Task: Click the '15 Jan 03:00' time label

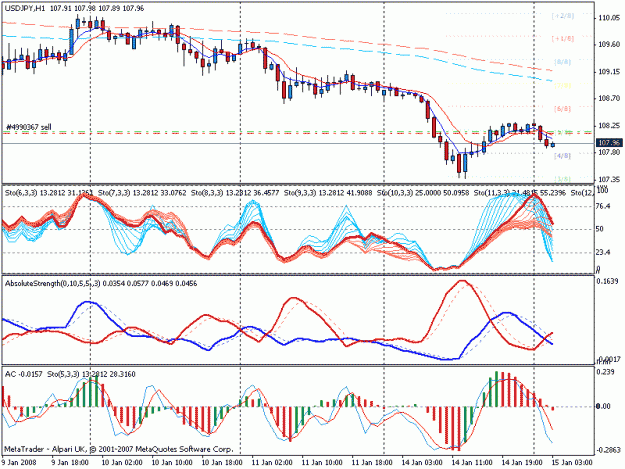Action: coord(572,462)
